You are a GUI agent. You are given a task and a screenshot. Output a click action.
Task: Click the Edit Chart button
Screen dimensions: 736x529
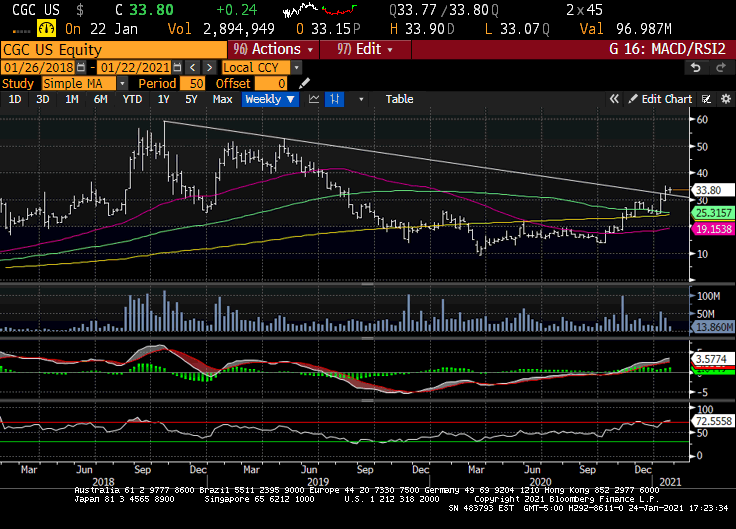click(661, 99)
